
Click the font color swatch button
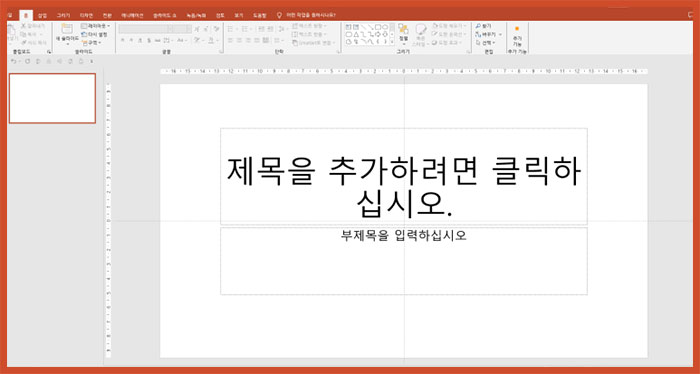[x=211, y=40]
